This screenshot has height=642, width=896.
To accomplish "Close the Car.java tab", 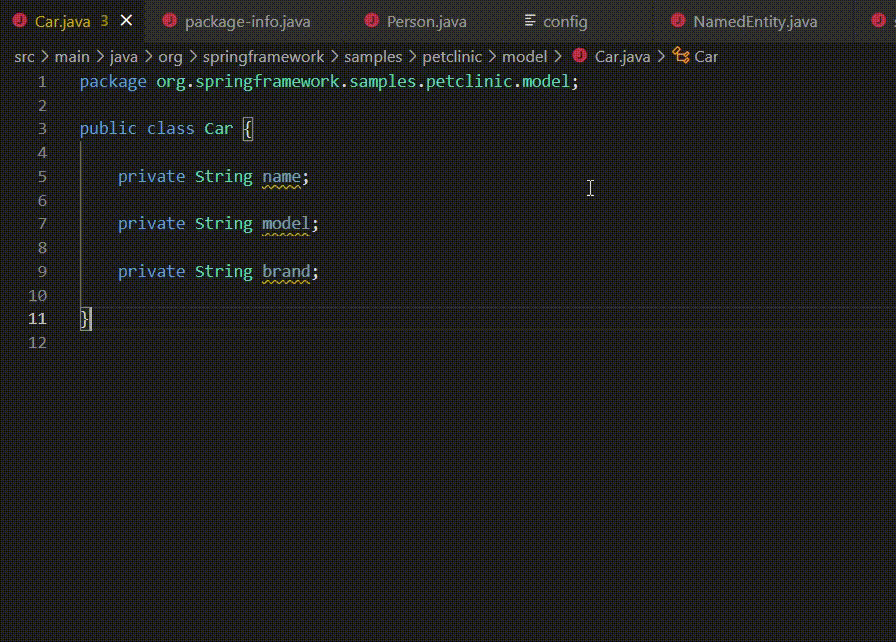I will pos(125,18).
